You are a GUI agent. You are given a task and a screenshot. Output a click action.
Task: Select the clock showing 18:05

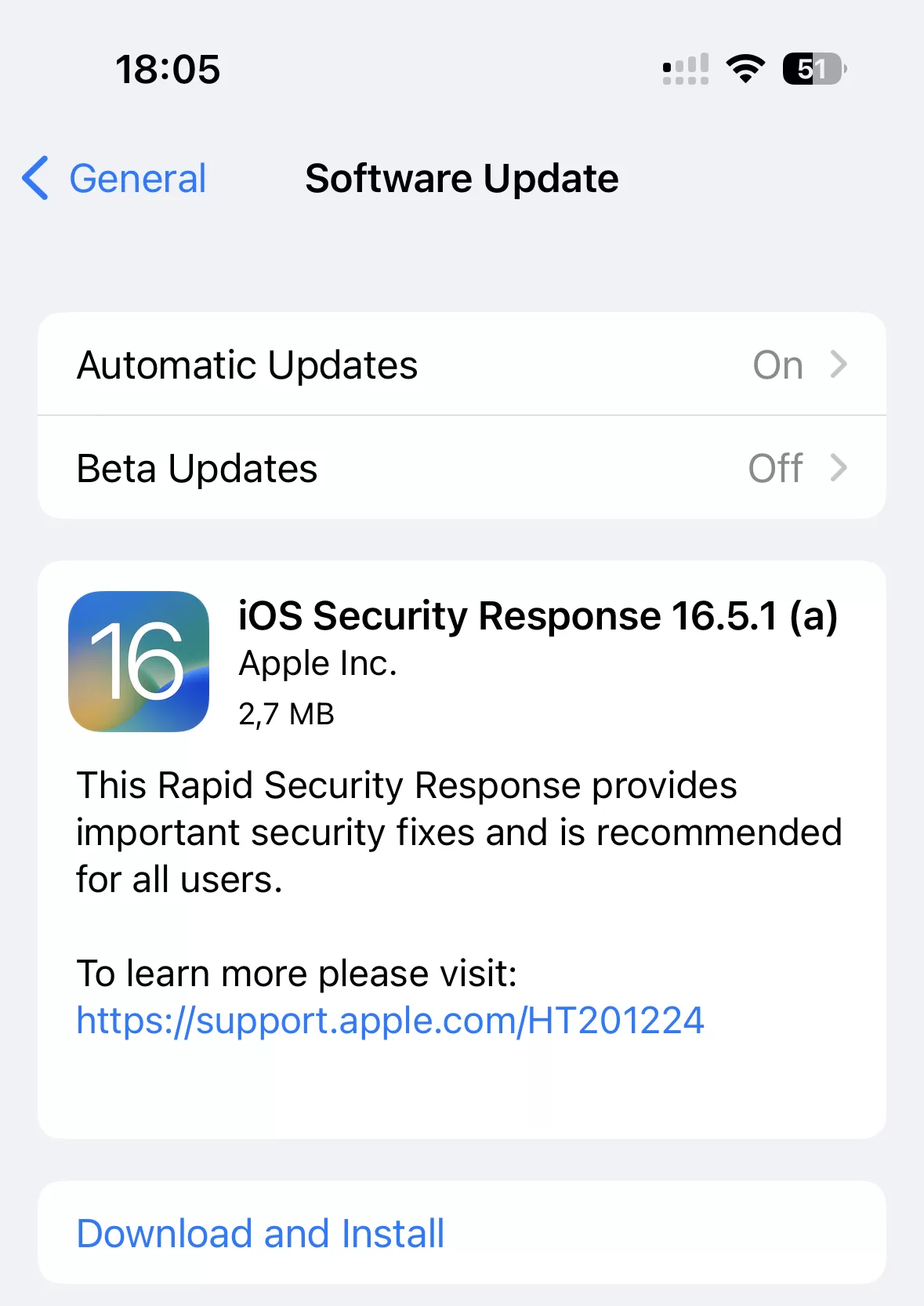(x=167, y=69)
